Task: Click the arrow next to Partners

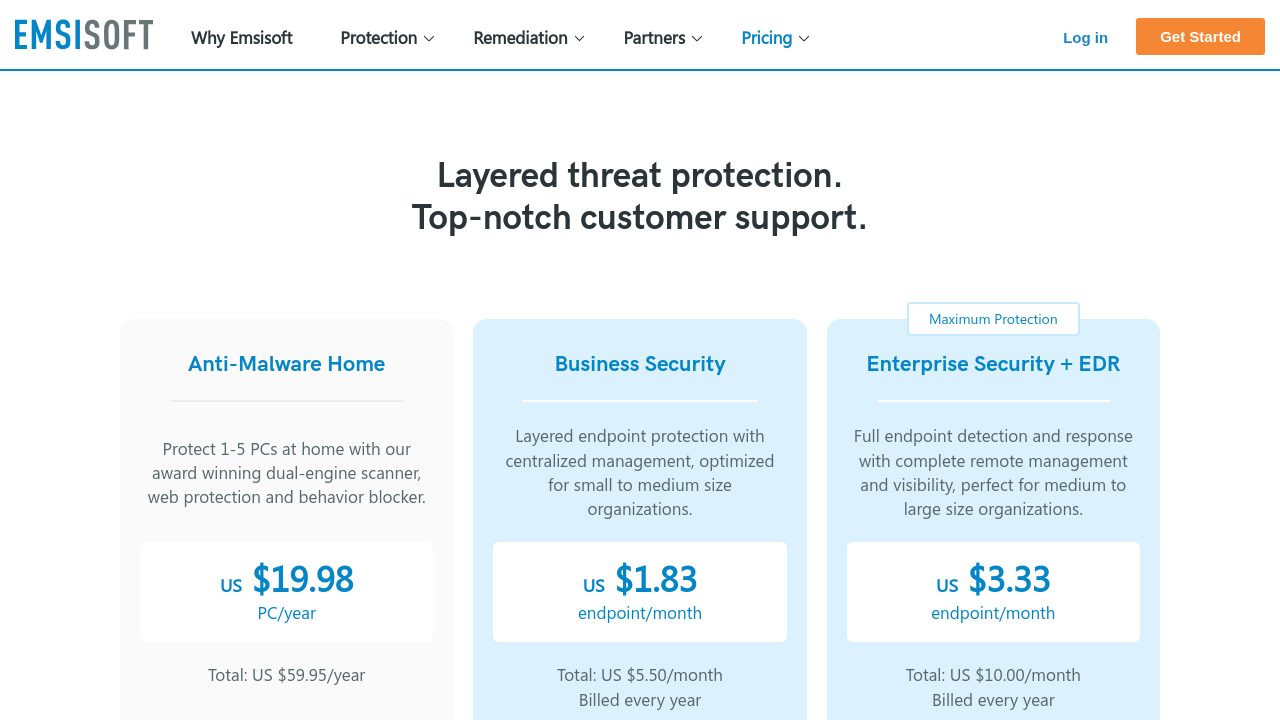Action: point(697,39)
